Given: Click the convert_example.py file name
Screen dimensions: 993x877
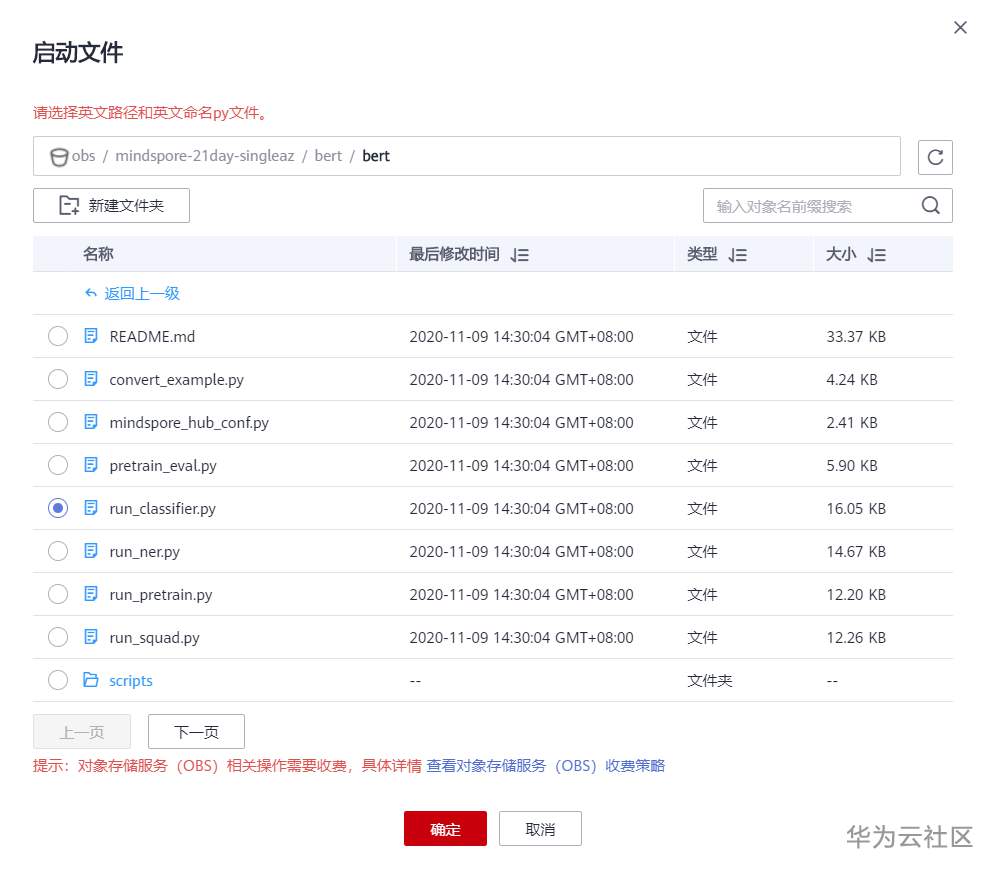Looking at the screenshot, I should pos(177,379).
